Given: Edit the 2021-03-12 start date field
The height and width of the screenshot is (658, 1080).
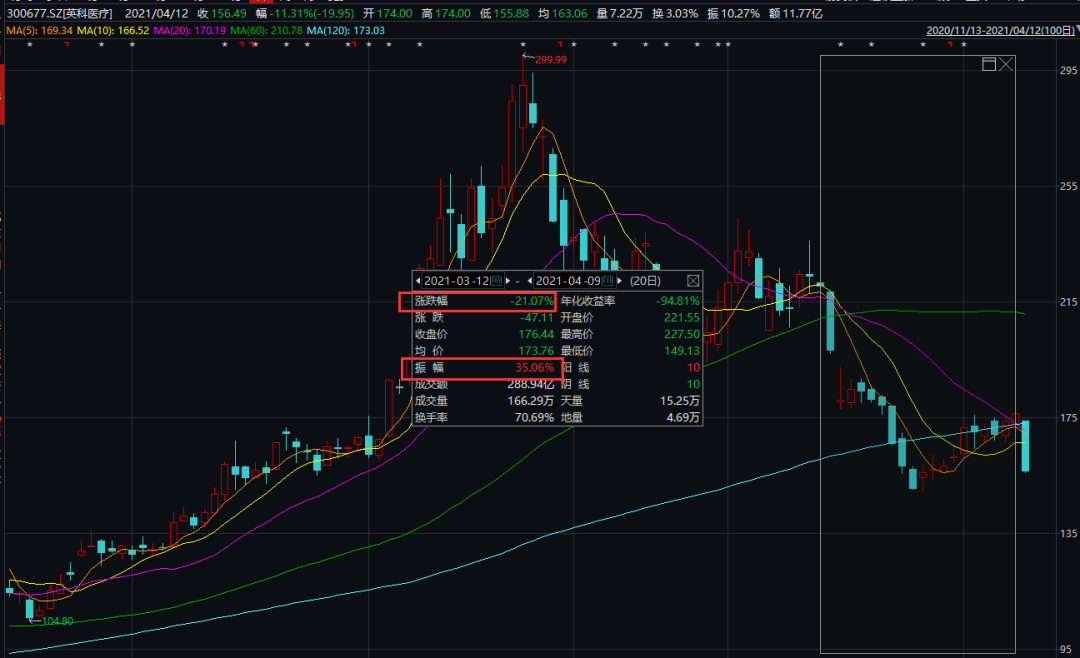Looking at the screenshot, I should 456,281.
